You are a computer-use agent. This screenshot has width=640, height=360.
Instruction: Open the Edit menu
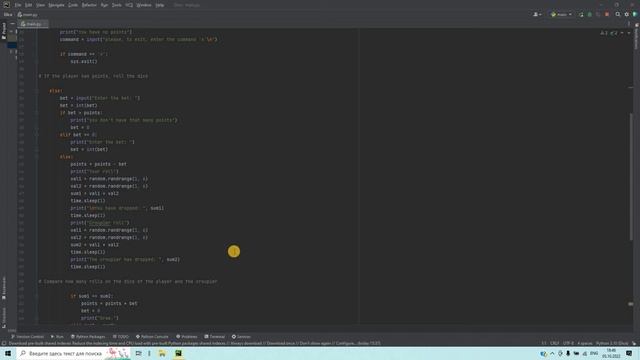point(29,5)
